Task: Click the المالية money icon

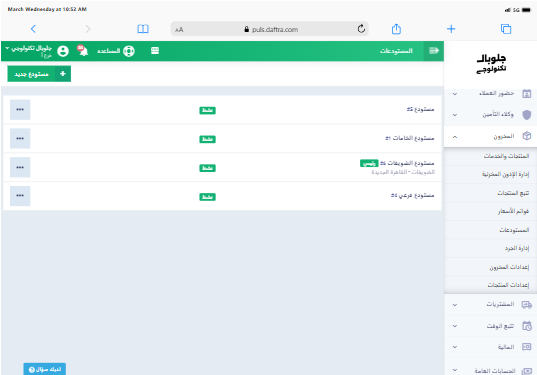Action: (x=527, y=347)
